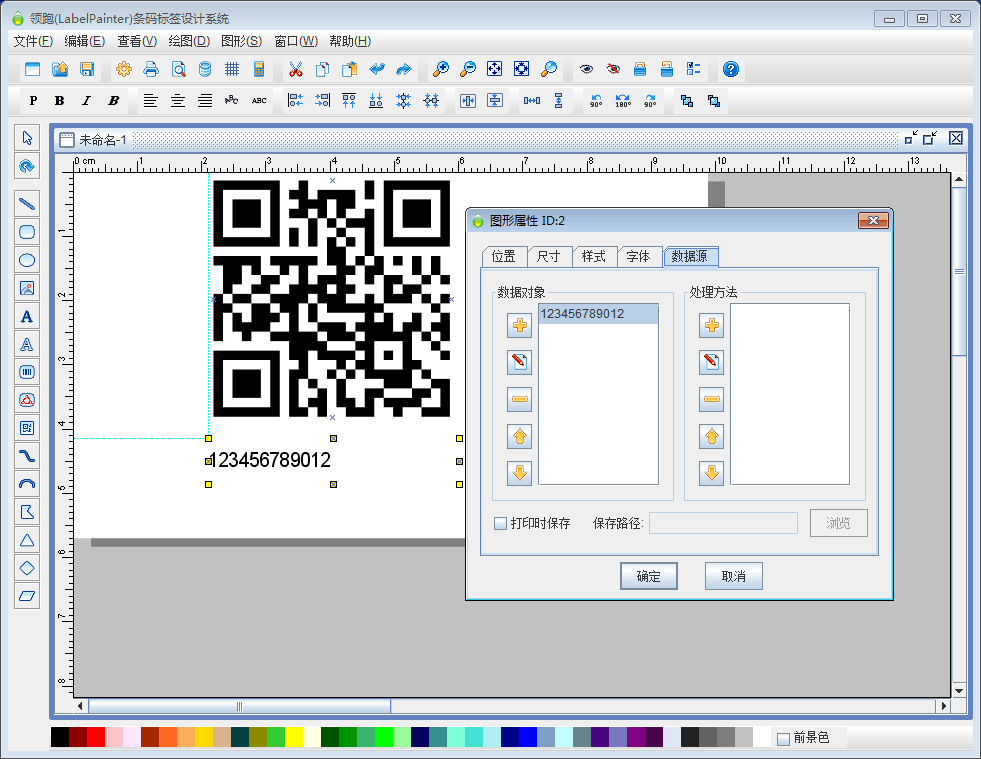Pick the black color swatch
This screenshot has width=981, height=759.
pos(60,737)
